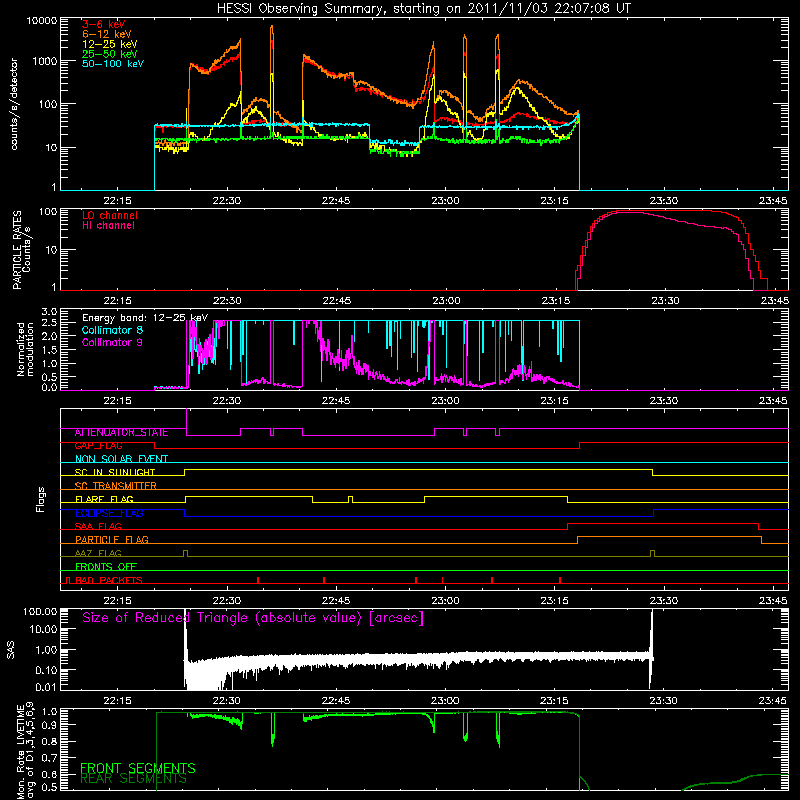Click the 100.00 tick on SAS axis
Image resolution: width=800 pixels, height=800 pixels.
[40, 612]
